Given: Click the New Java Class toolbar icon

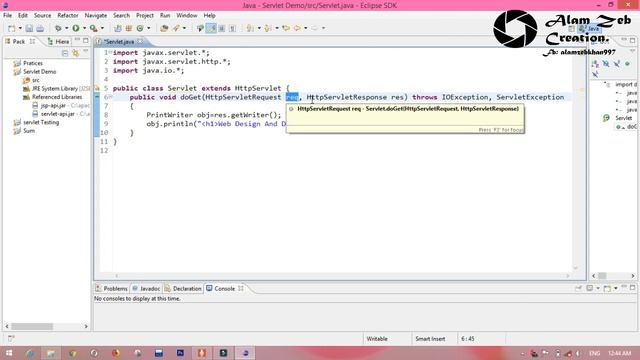Looking at the screenshot, I should [140, 28].
